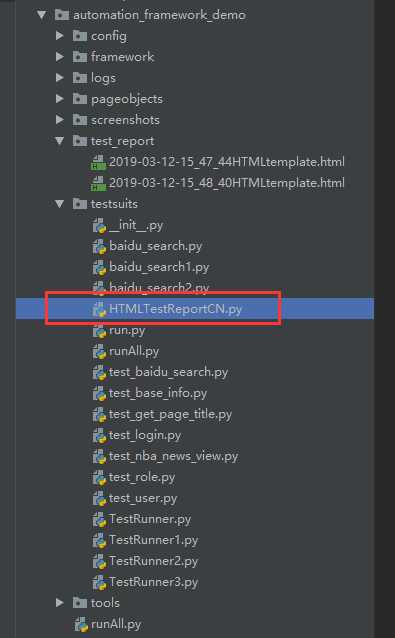
Task: Collapse the testsuits folder arrow
Action: [x=60, y=203]
